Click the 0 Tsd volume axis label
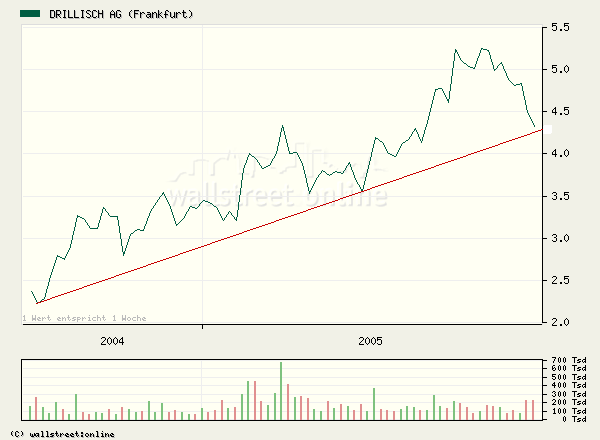 click(569, 419)
